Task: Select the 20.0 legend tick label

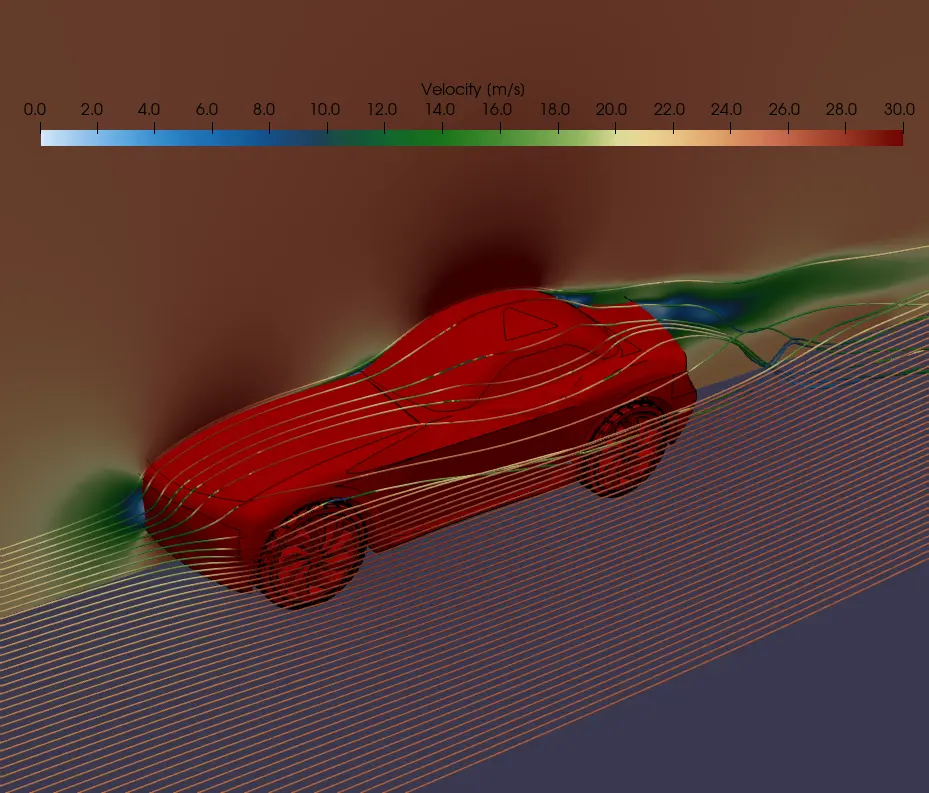Action: (611, 110)
